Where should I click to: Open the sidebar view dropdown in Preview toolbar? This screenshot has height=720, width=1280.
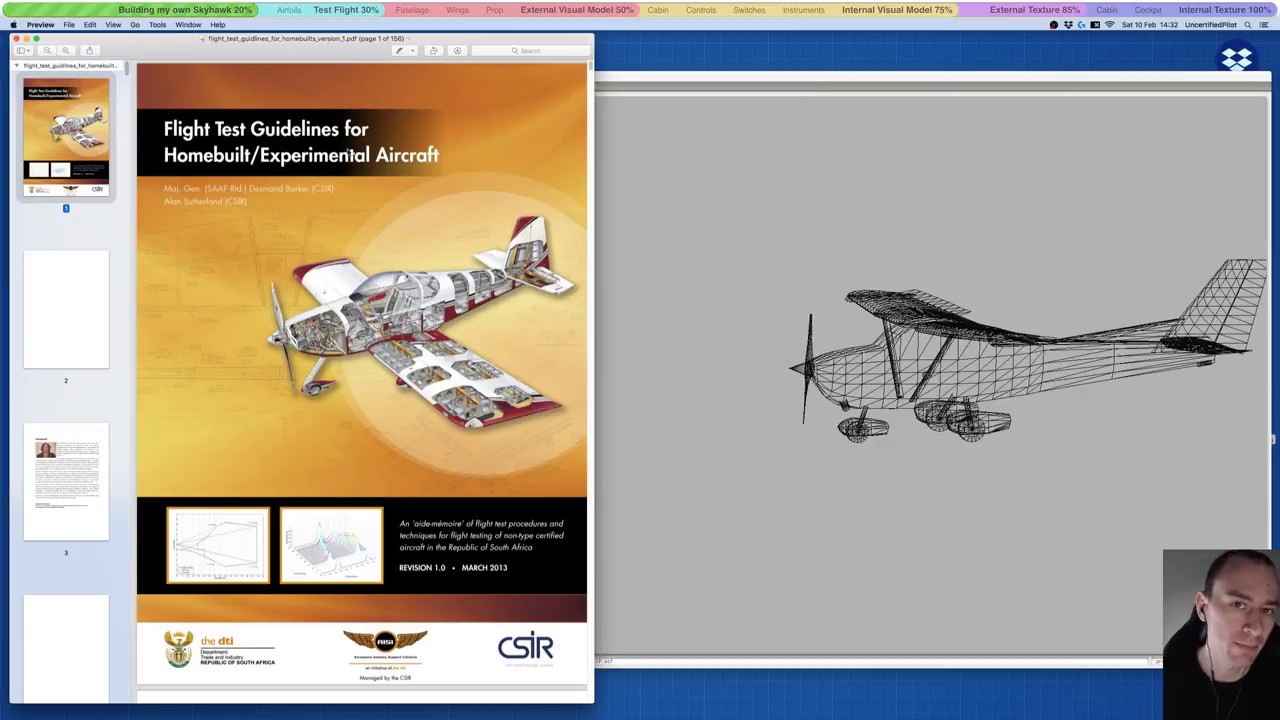23,51
